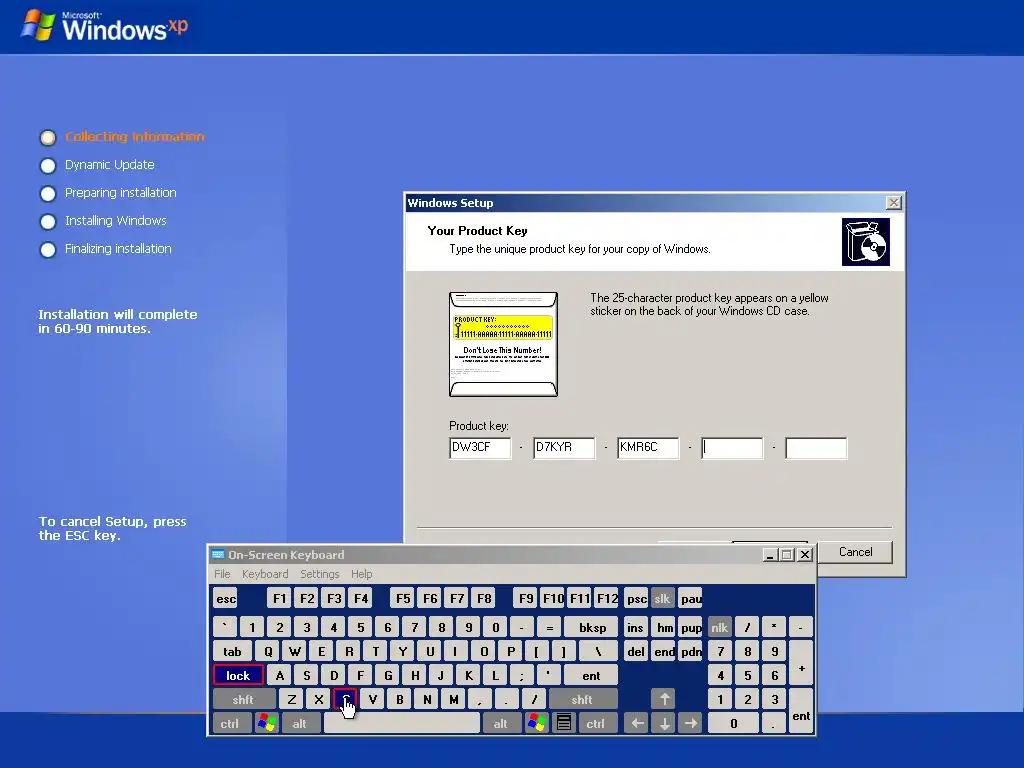Open the Settings menu

click(319, 573)
